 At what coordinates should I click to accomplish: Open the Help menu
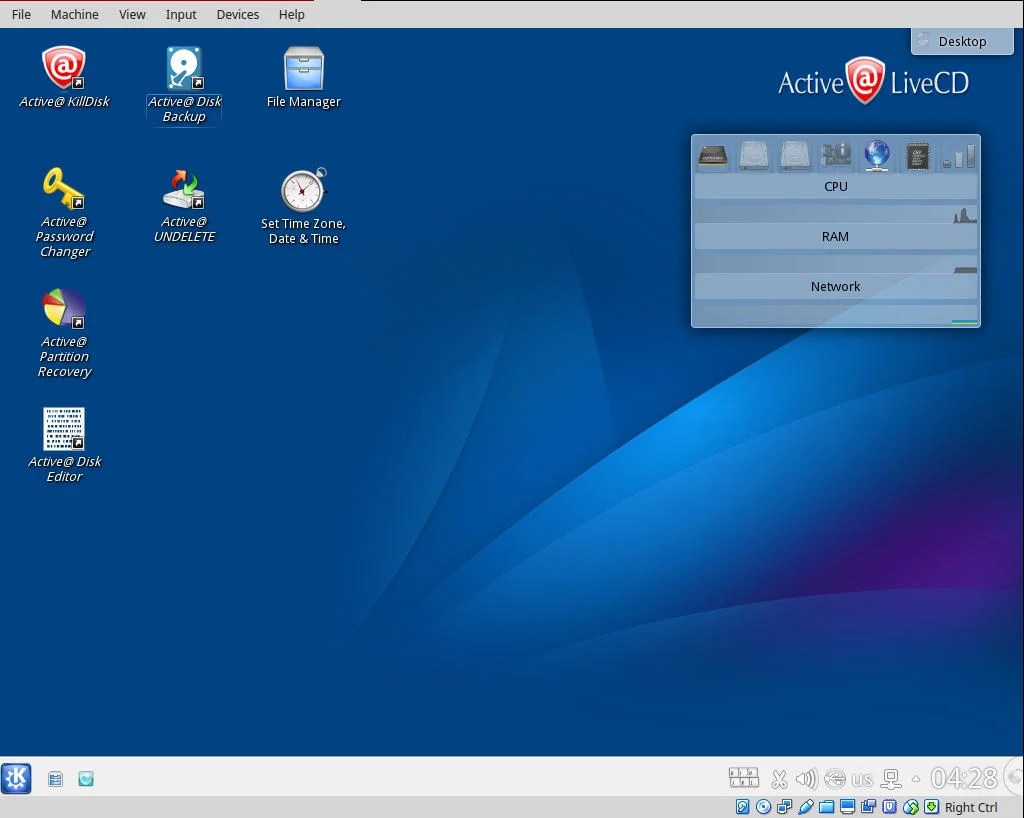(x=291, y=14)
